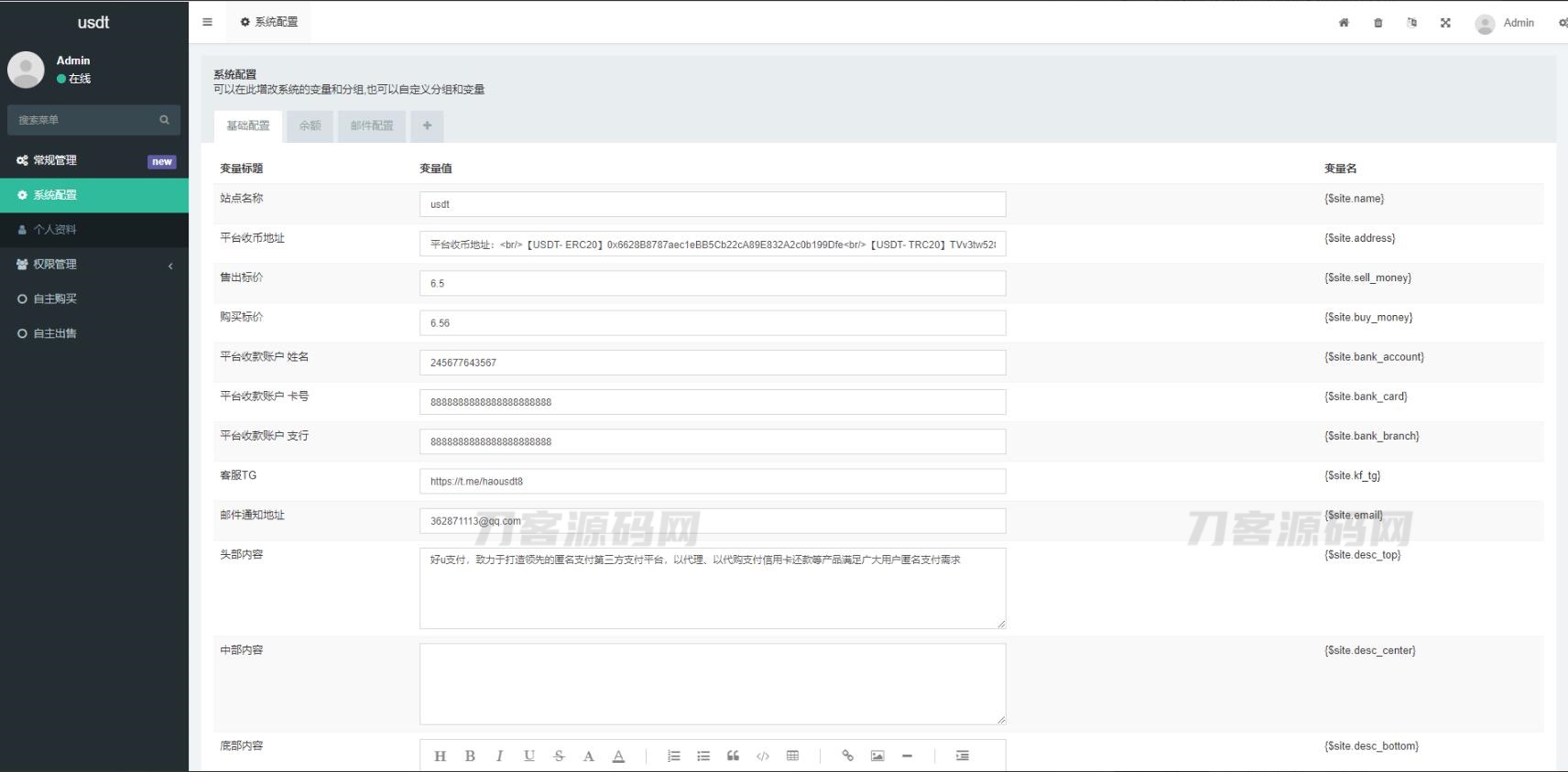
Task: Click the trash clear-cache icon
Action: (1377, 23)
